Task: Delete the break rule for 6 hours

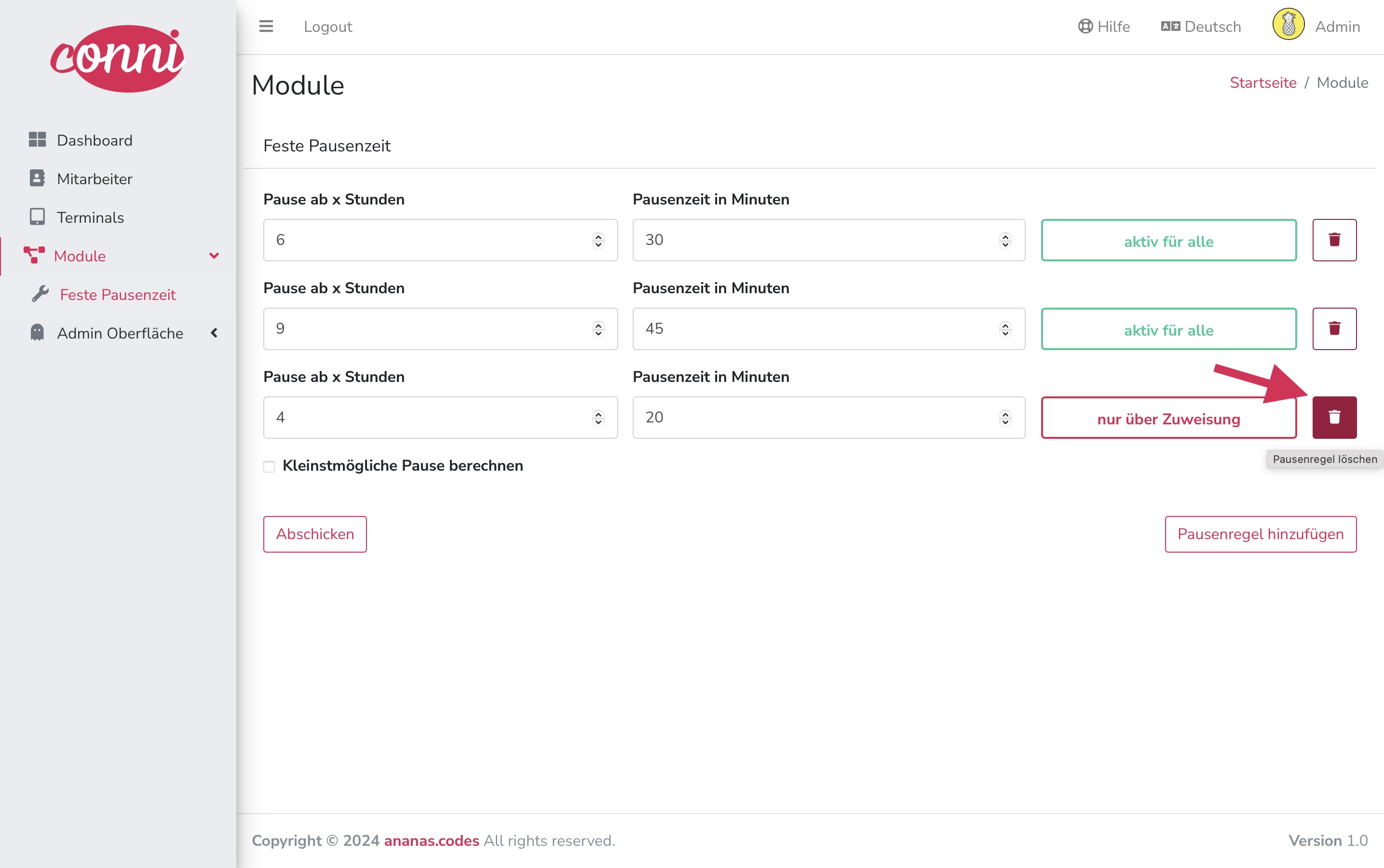Action: (1334, 240)
